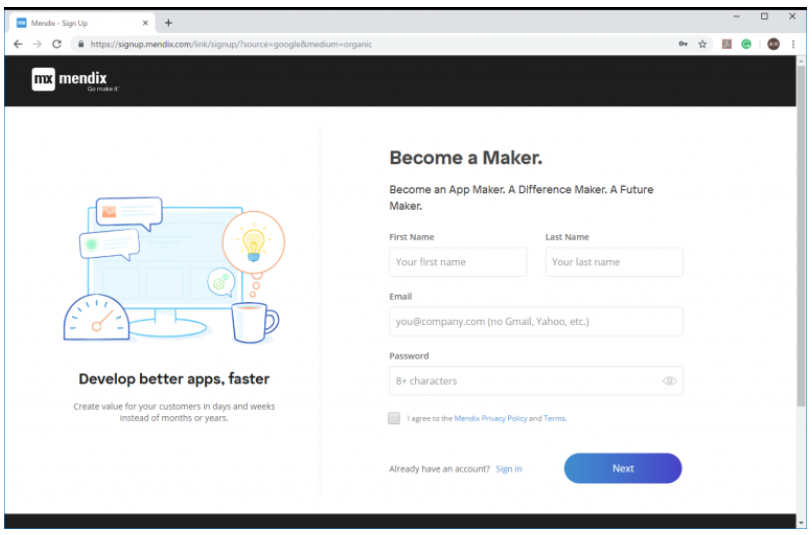Open the Terms link
The width and height of the screenshot is (812, 535).
pos(555,418)
